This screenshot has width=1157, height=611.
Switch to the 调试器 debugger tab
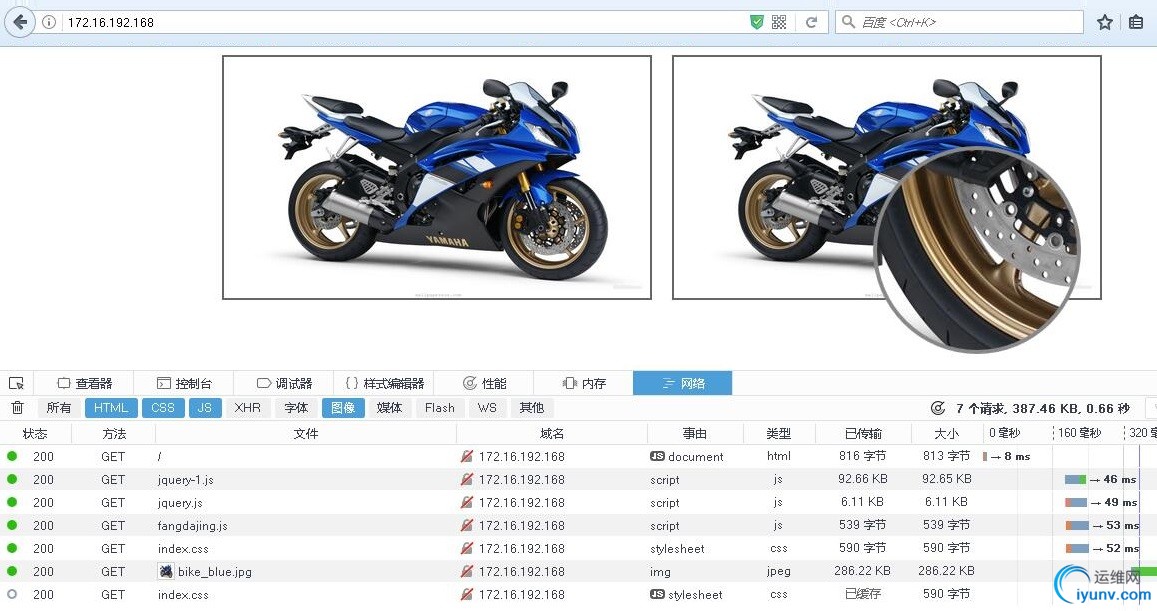[284, 383]
